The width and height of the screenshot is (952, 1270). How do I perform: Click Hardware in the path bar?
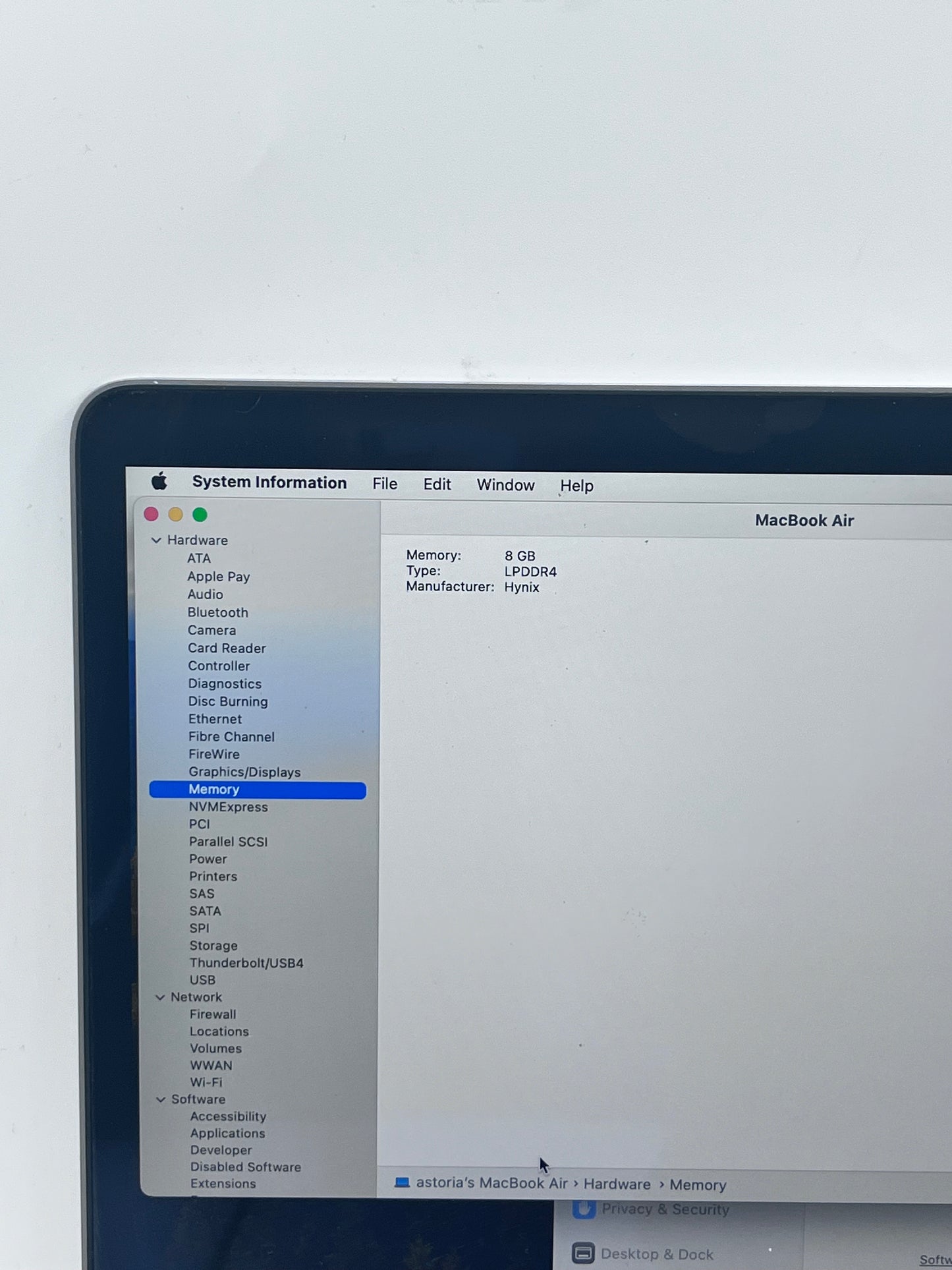pyautogui.click(x=617, y=1184)
